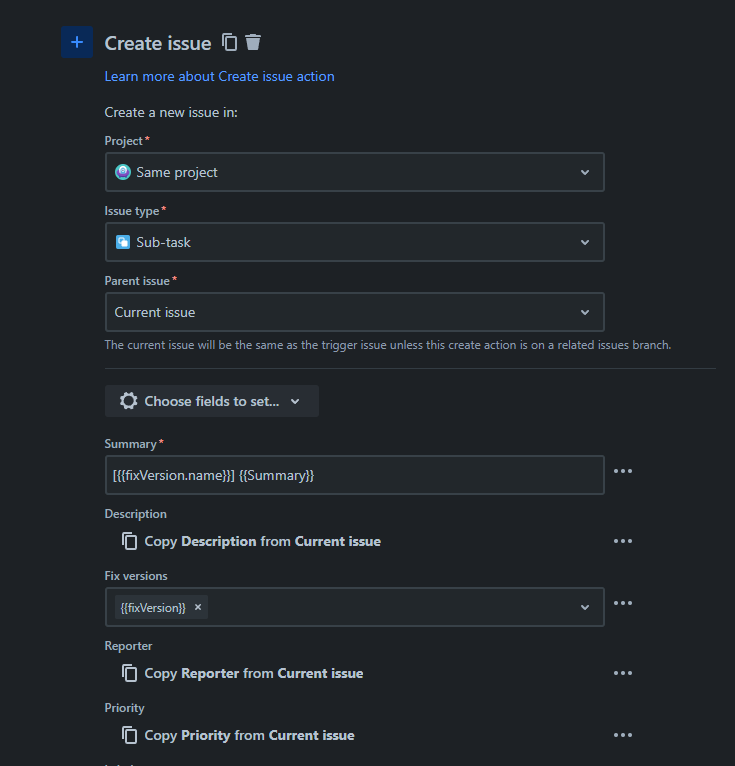Expand the Fix versions dropdown arrow
Screen dimensions: 735x766
[585, 607]
